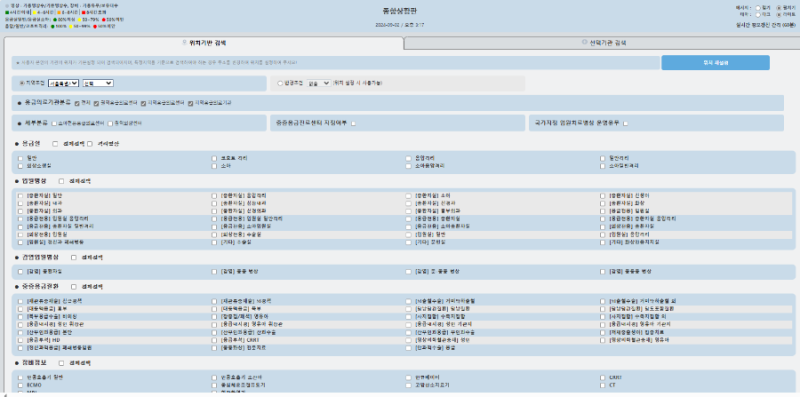Check 장비정보 CRRT checkbox
800x397 pixels.
(603, 378)
